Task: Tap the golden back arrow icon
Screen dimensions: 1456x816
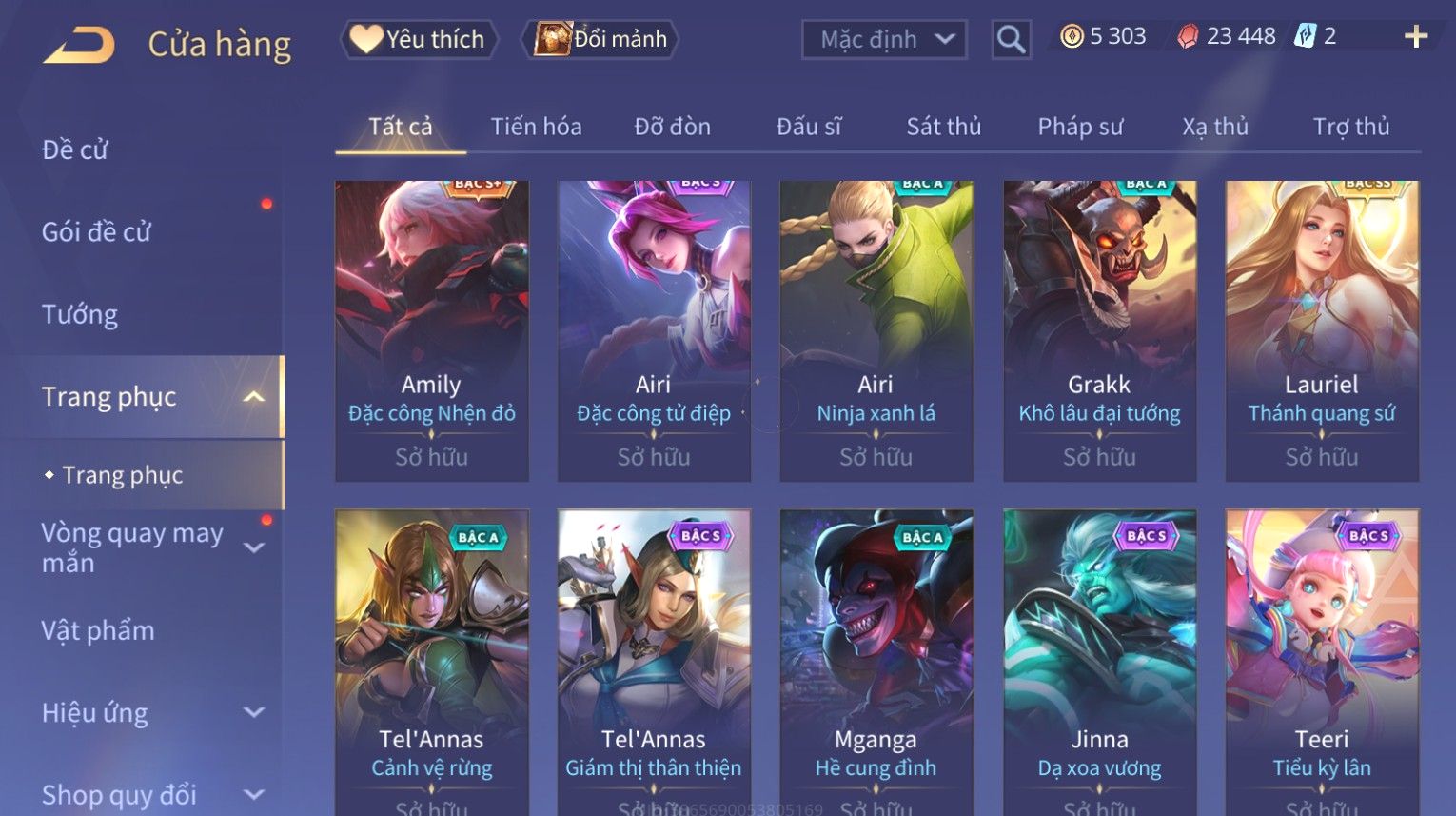Action: (80, 45)
